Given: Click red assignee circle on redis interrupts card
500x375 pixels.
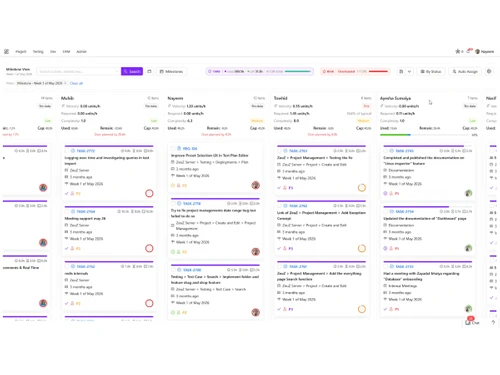Looking at the screenshot, I should [149, 303].
